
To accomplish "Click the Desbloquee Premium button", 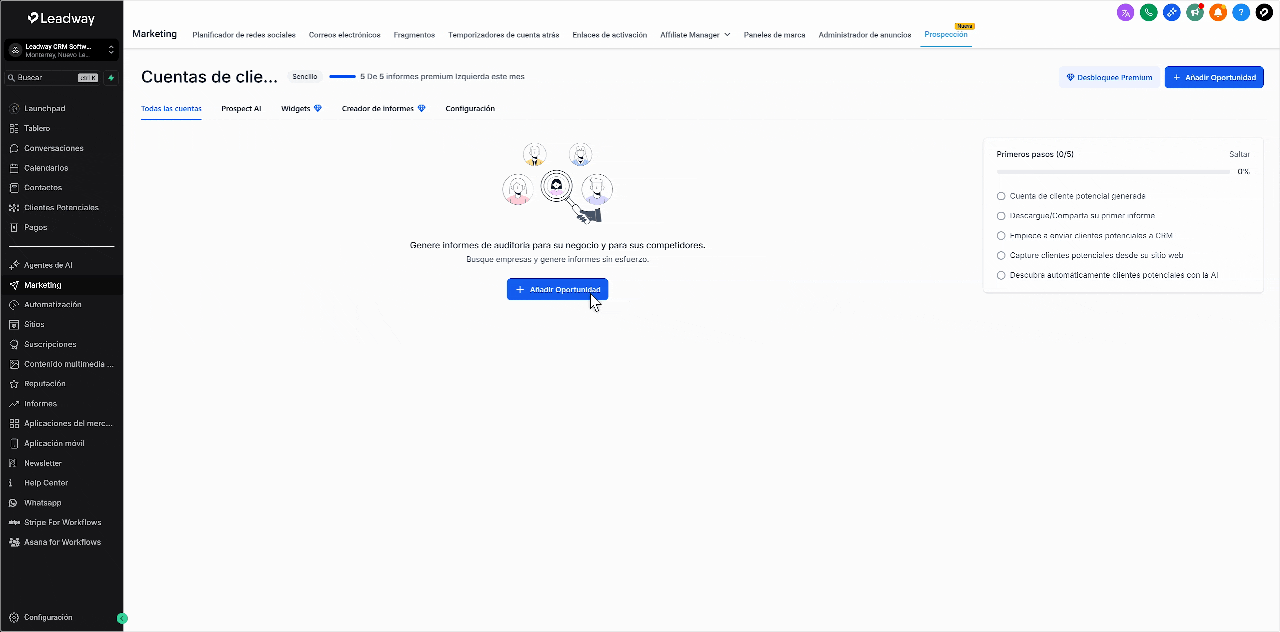I will (x=1109, y=77).
